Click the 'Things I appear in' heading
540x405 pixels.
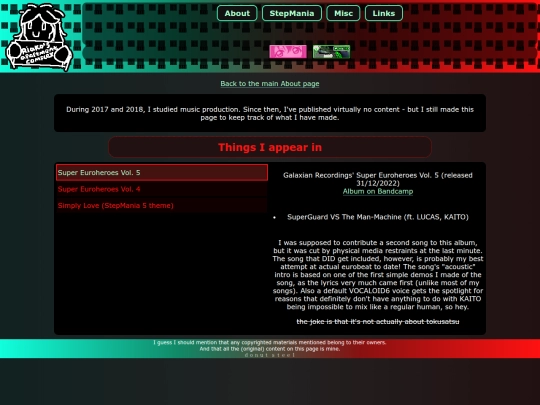270,147
